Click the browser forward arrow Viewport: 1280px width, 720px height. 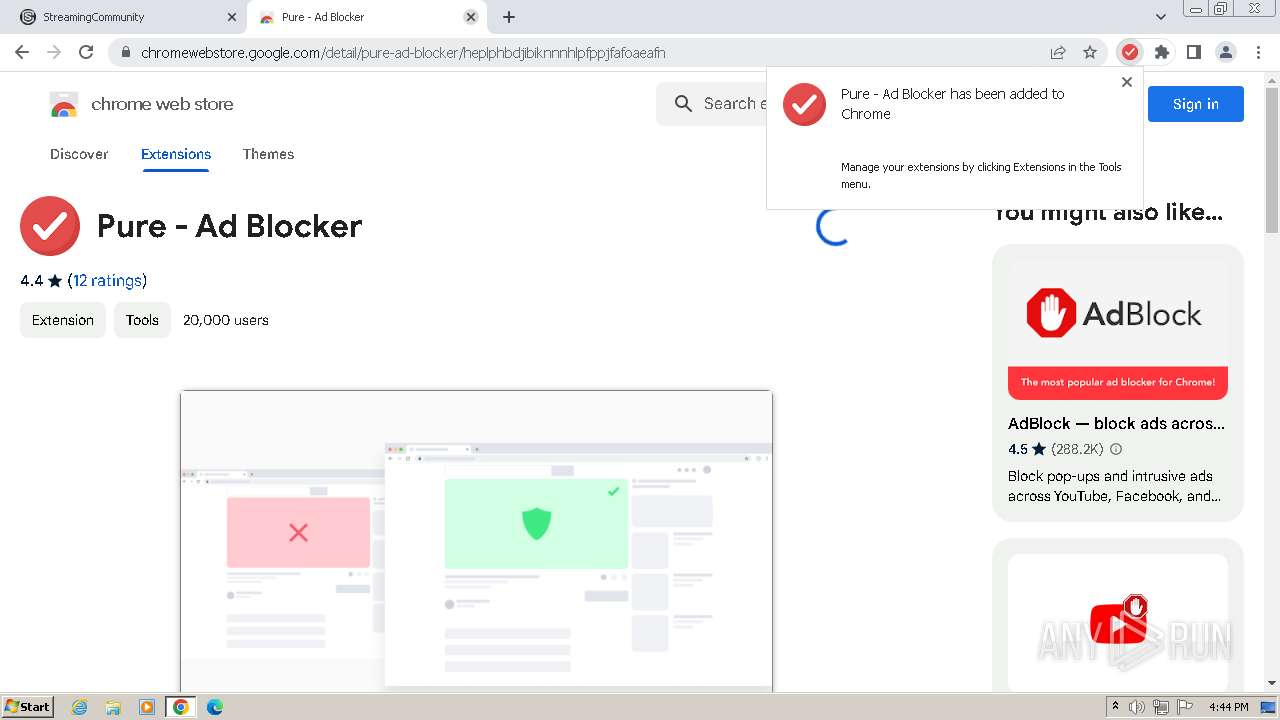tap(54, 52)
